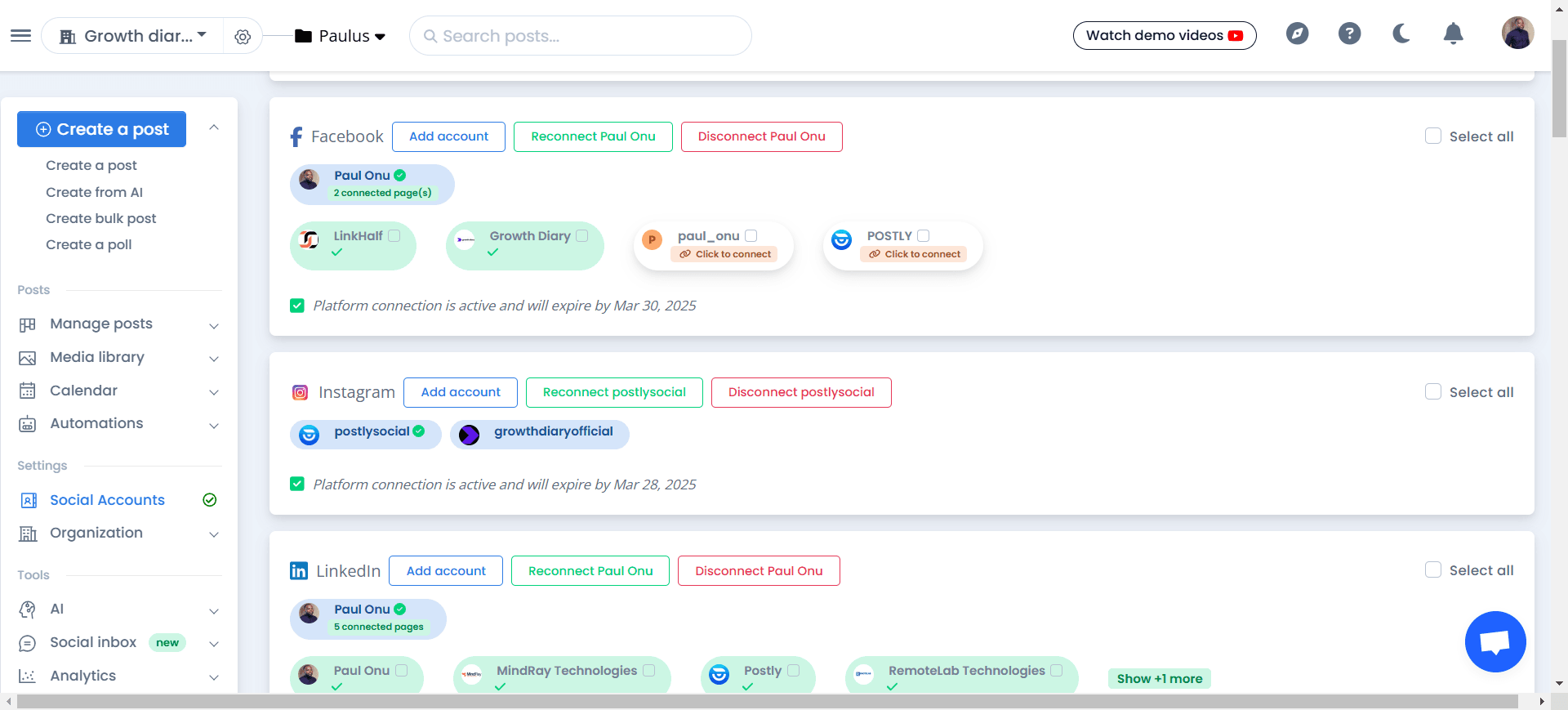Focus the Search posts input field
The width and height of the screenshot is (1568, 710).
tap(580, 36)
